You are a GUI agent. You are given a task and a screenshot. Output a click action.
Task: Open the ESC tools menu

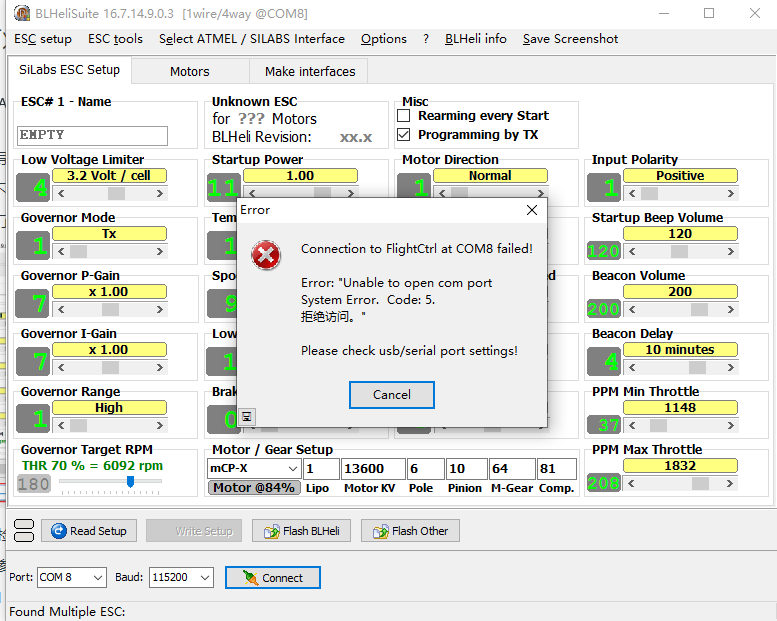(115, 39)
